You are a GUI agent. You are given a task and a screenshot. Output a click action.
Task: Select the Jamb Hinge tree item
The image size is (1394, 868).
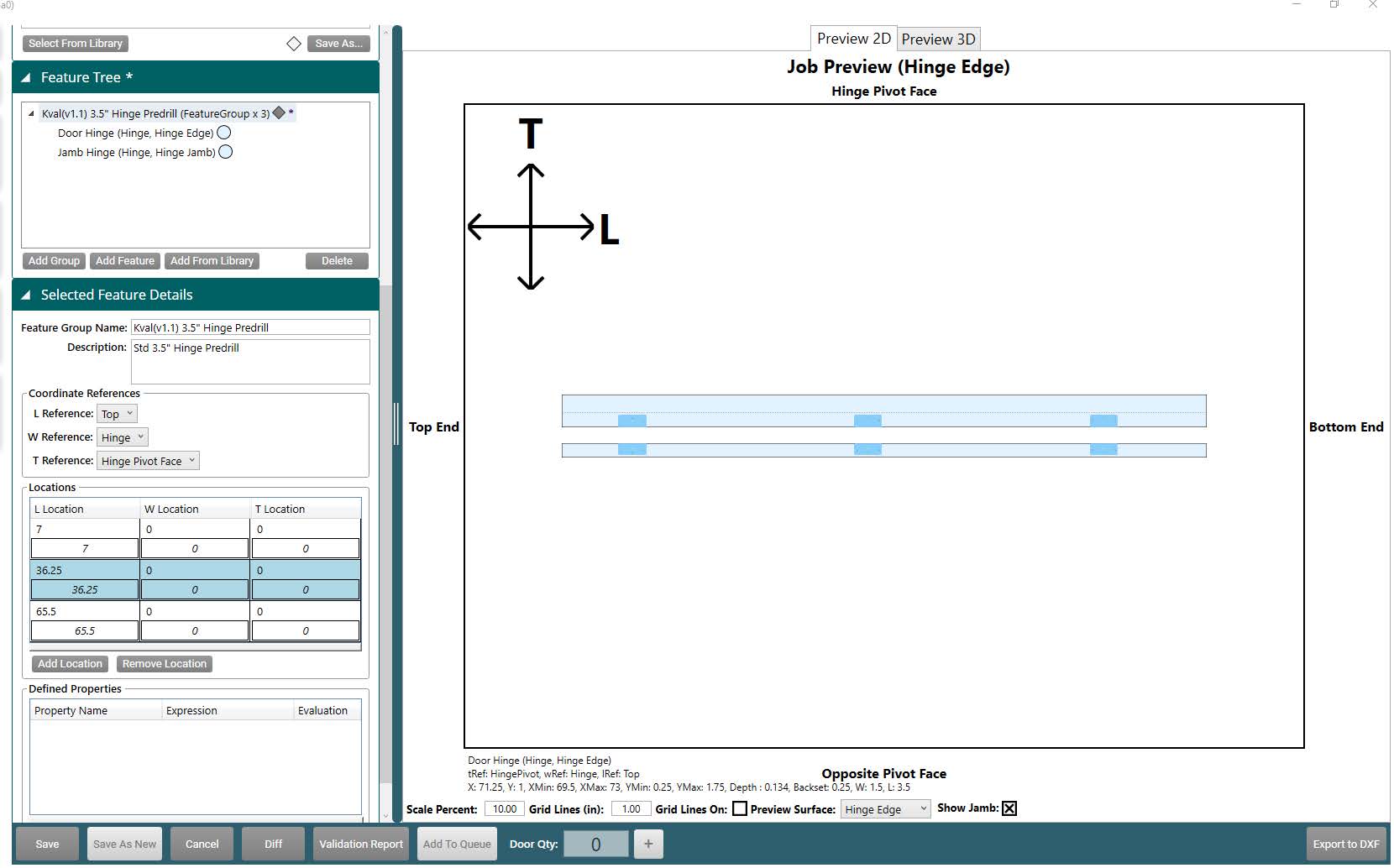[136, 152]
